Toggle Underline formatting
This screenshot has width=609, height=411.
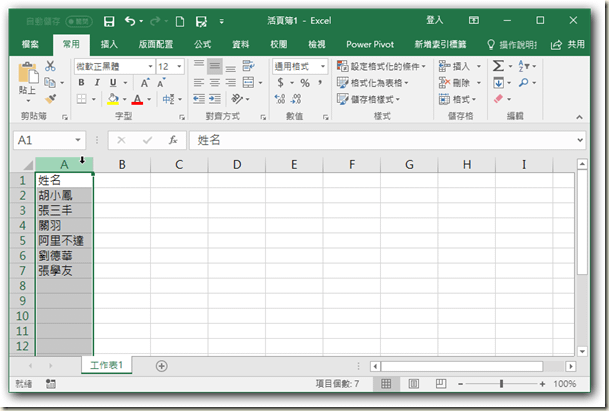point(113,82)
